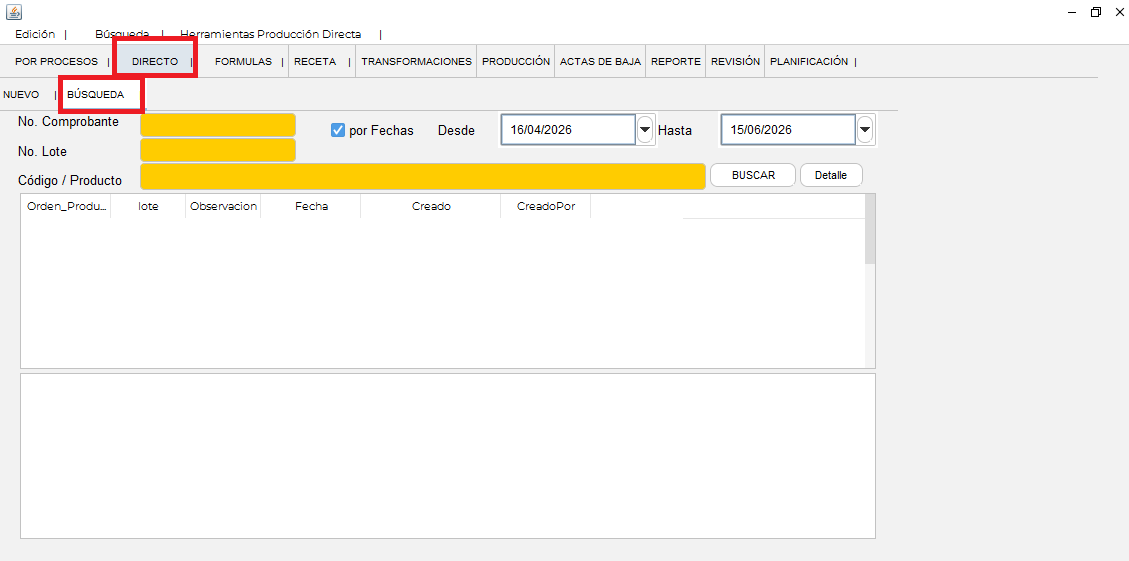
Task: Close the application window
Action: [1119, 12]
